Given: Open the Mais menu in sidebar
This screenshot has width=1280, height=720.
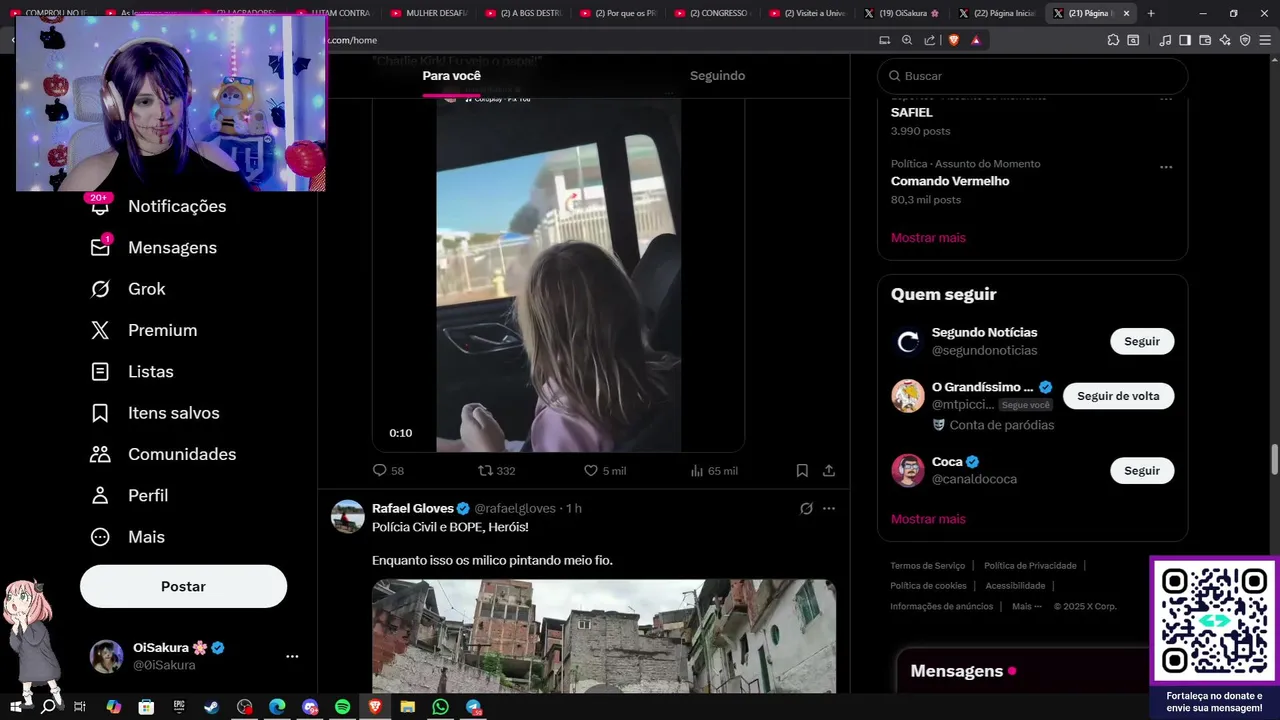Looking at the screenshot, I should (127, 537).
